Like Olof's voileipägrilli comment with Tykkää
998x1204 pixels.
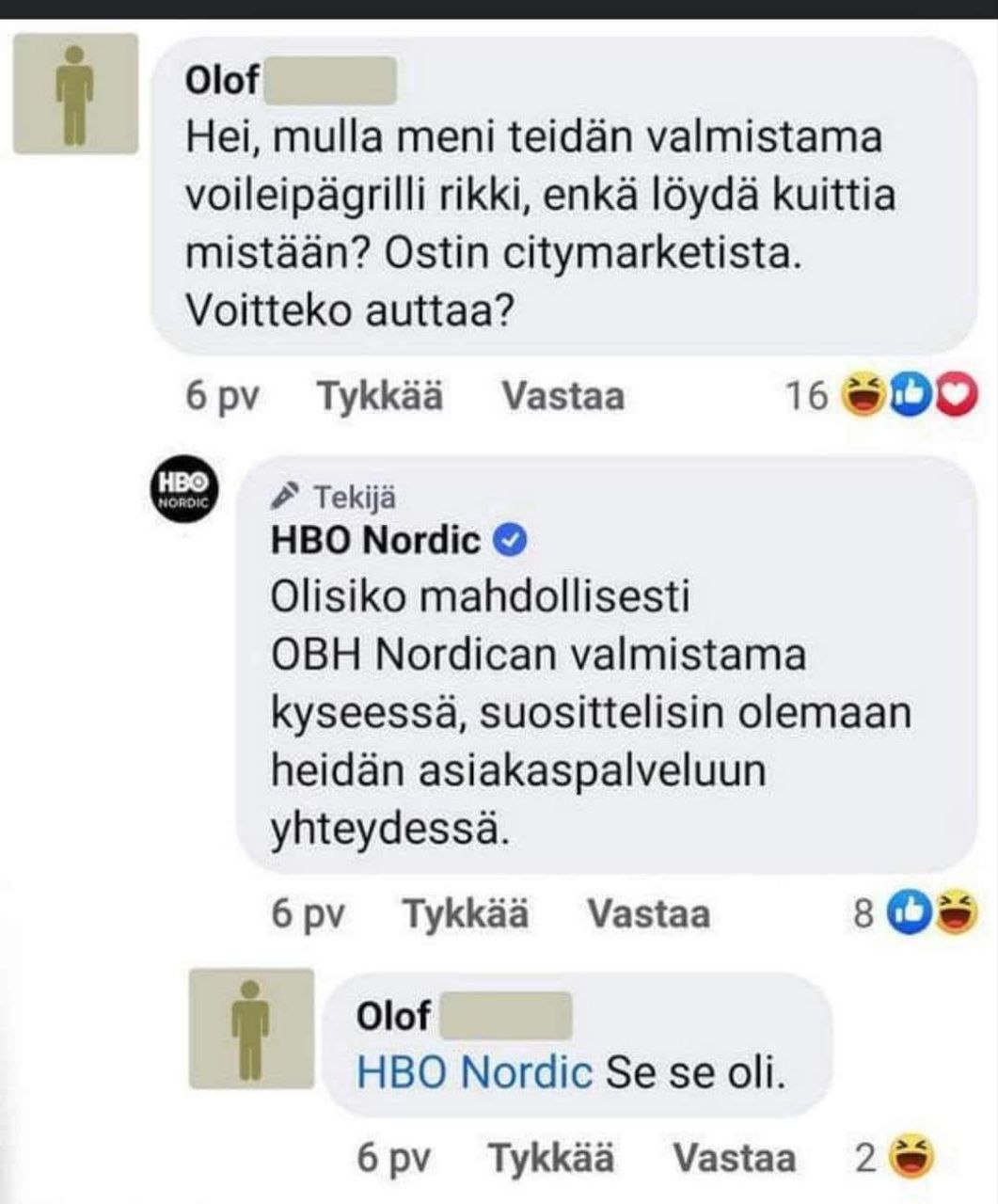click(379, 396)
